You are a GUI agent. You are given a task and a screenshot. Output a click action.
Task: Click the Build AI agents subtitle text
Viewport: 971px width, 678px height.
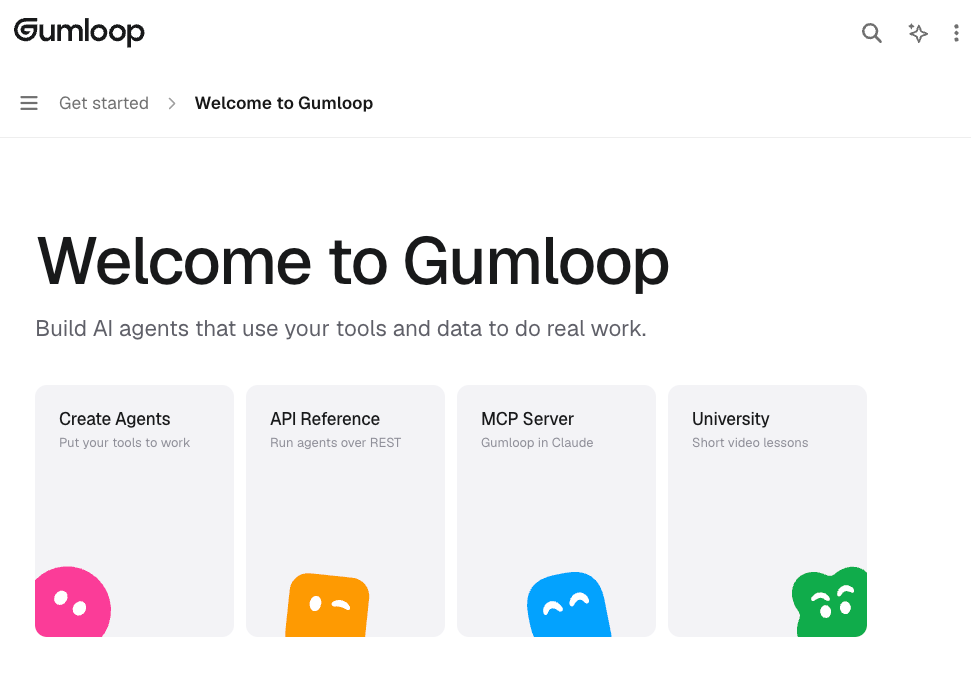click(341, 328)
